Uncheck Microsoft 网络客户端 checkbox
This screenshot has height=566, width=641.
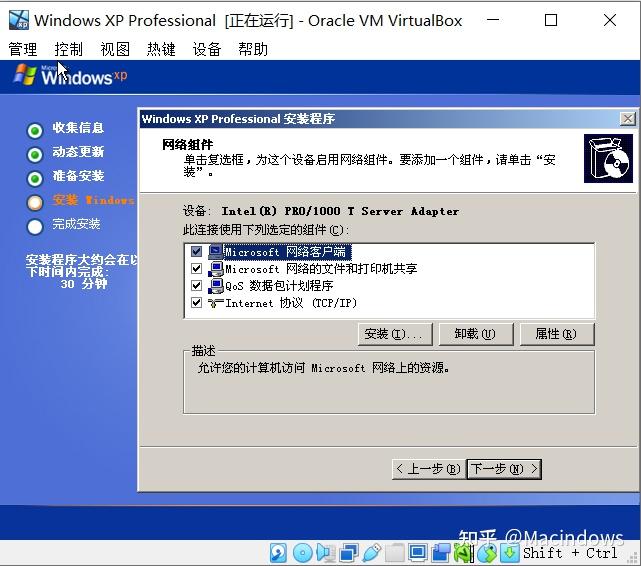coord(197,251)
